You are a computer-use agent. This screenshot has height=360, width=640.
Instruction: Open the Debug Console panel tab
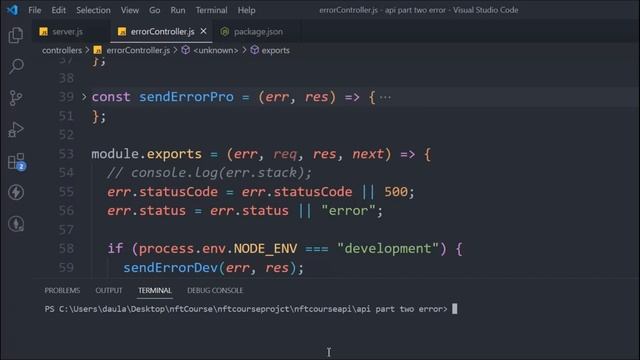(215, 290)
